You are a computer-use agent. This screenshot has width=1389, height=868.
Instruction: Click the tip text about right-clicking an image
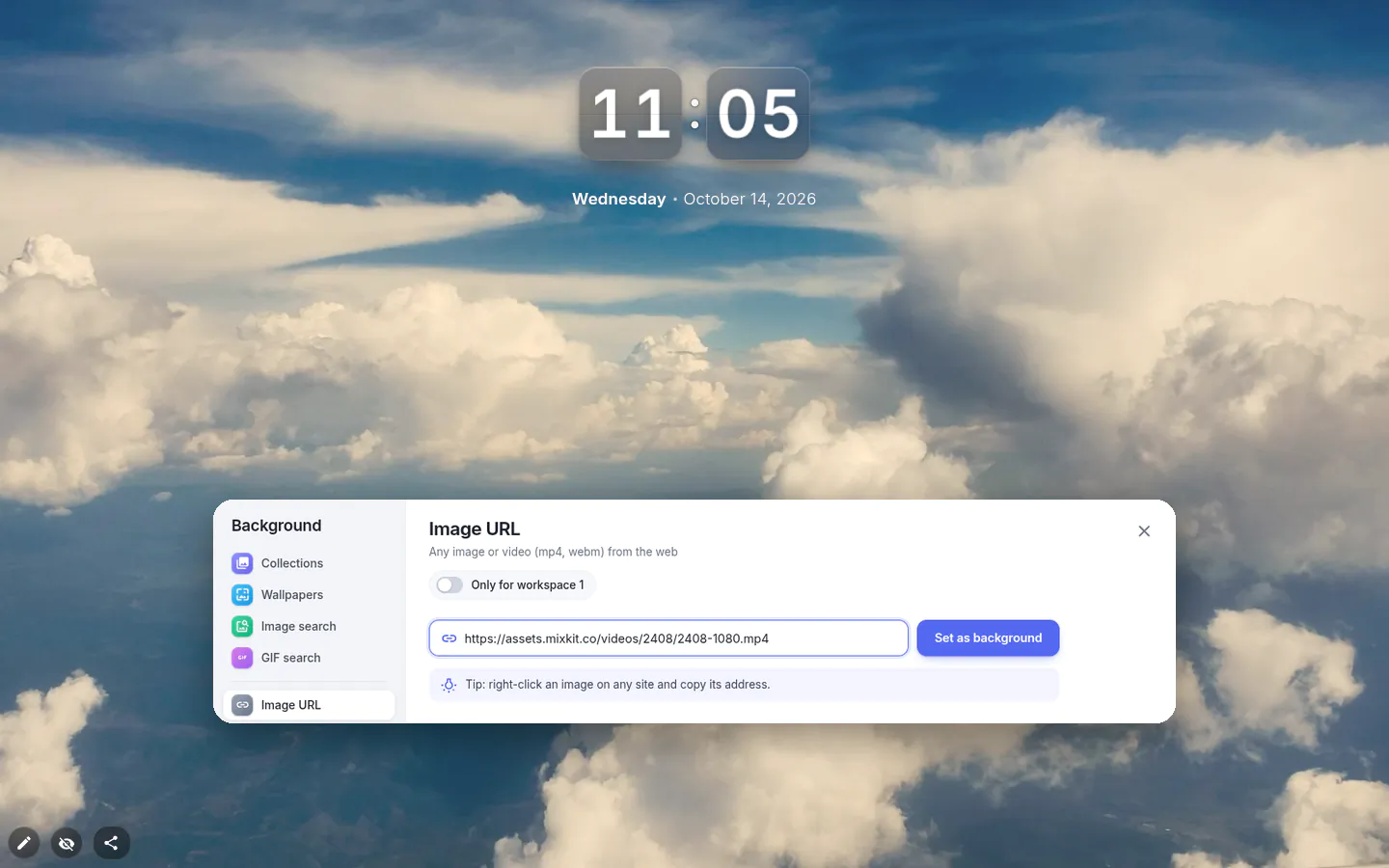[x=617, y=685]
